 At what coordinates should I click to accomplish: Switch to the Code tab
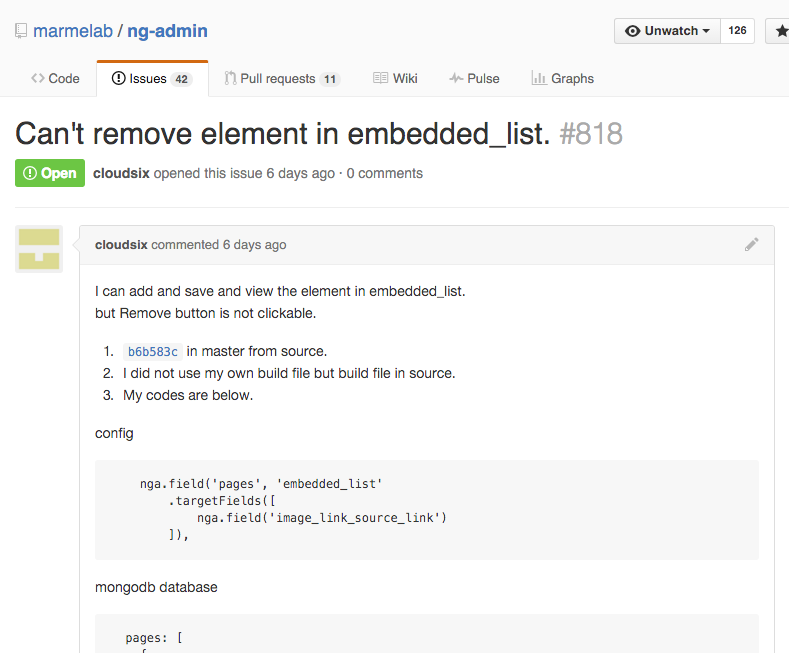[55, 78]
